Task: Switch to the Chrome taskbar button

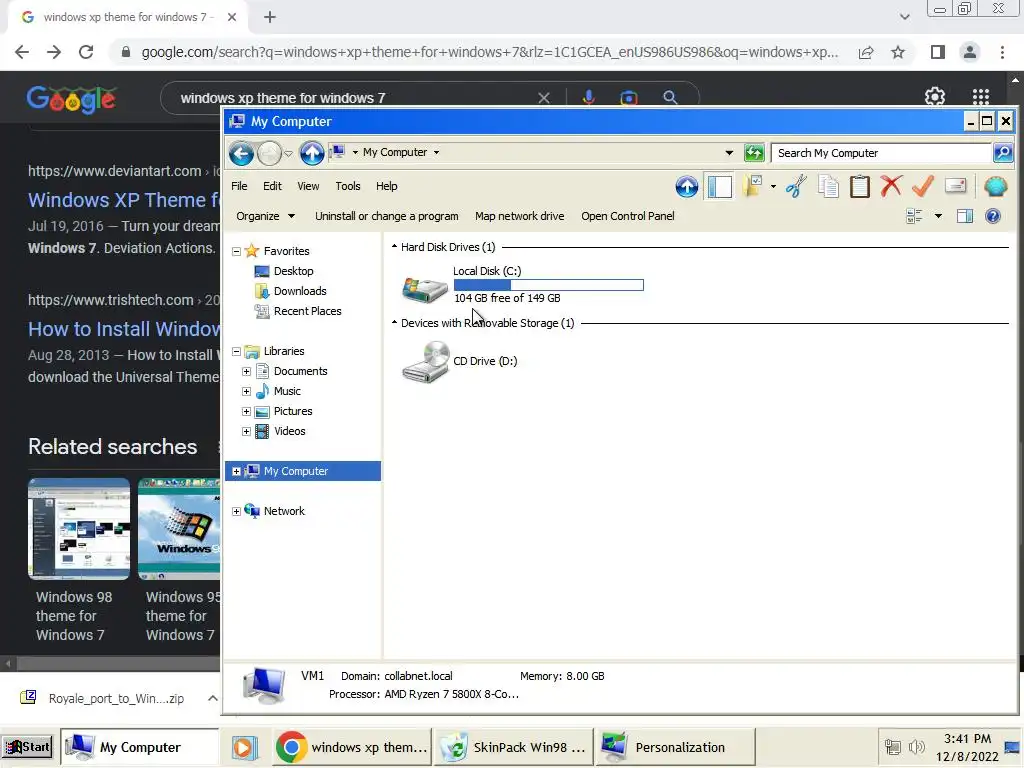Action: click(x=353, y=747)
